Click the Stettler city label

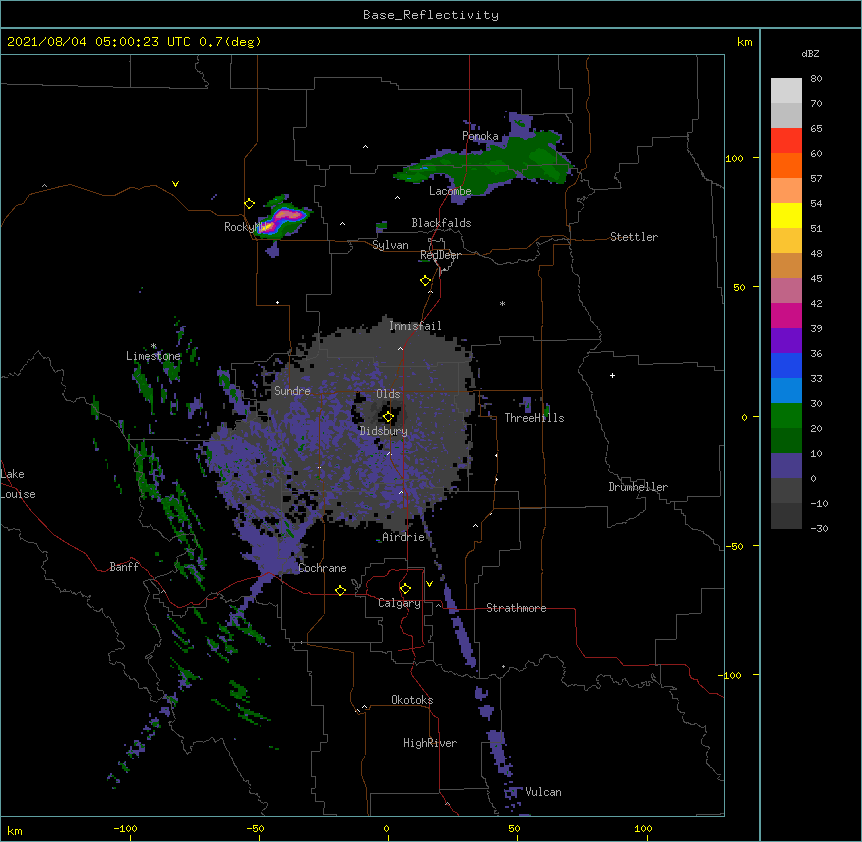click(634, 237)
